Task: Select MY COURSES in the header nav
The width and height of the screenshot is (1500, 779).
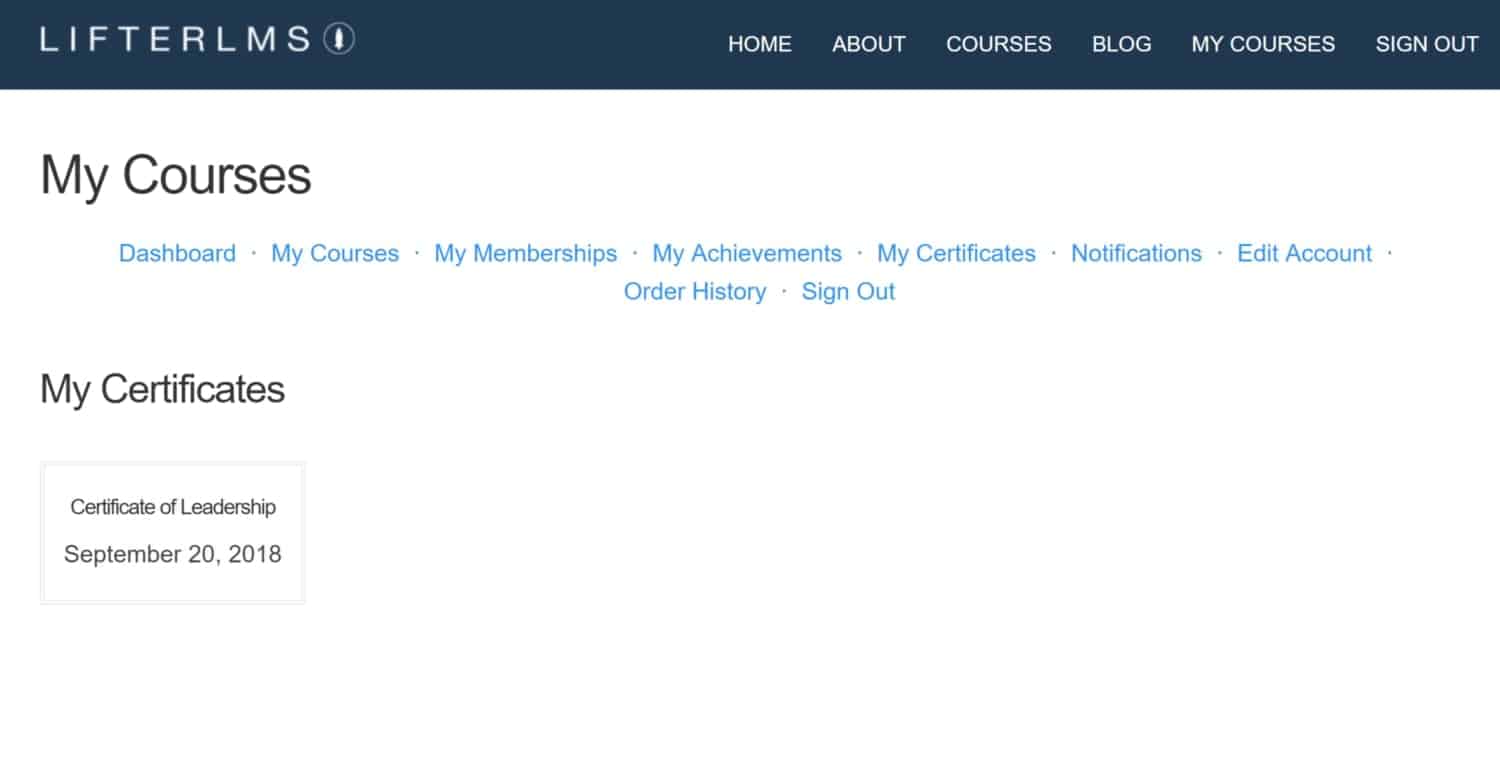Action: (x=1263, y=44)
